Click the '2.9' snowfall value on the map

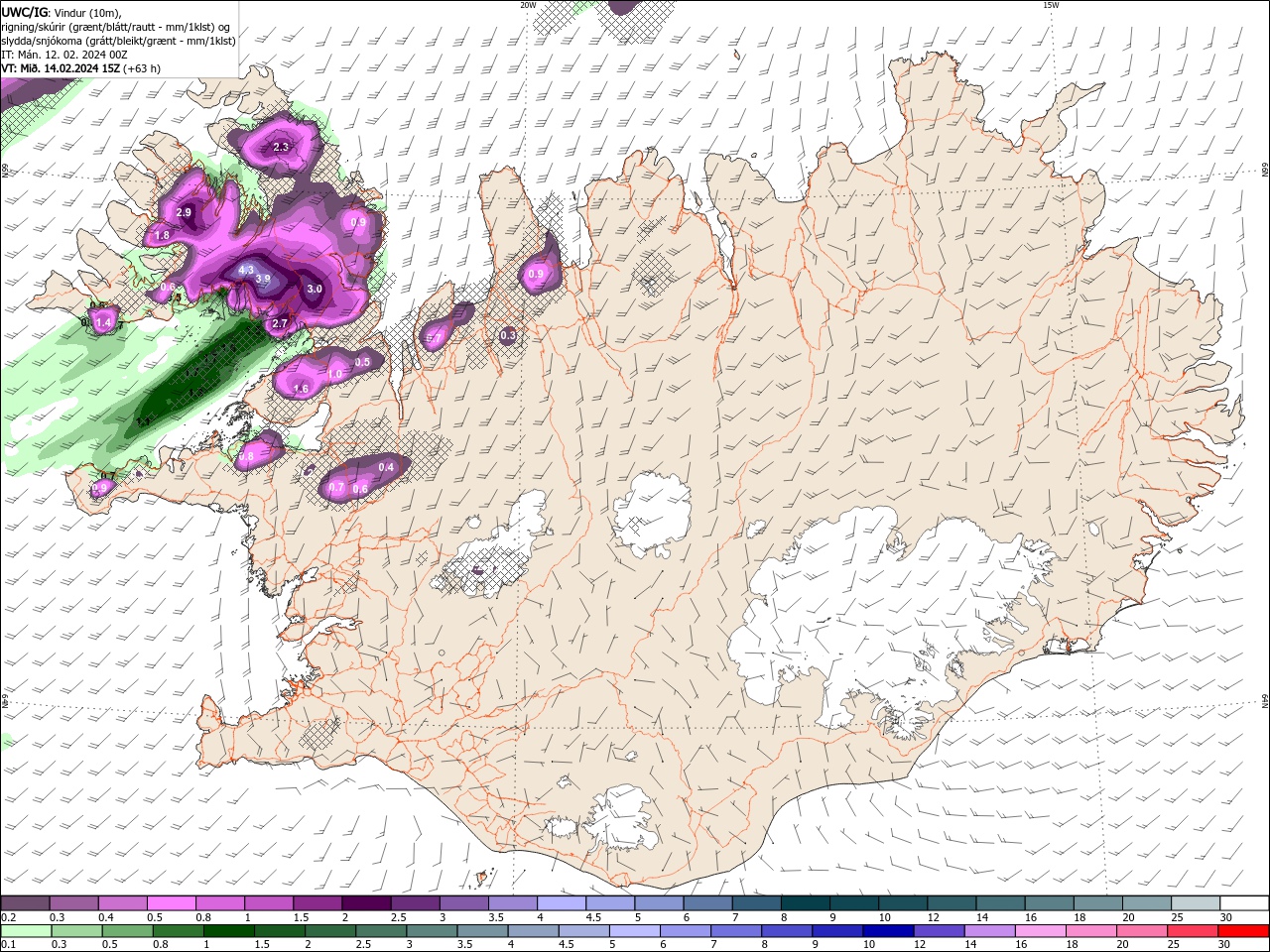pos(184,212)
